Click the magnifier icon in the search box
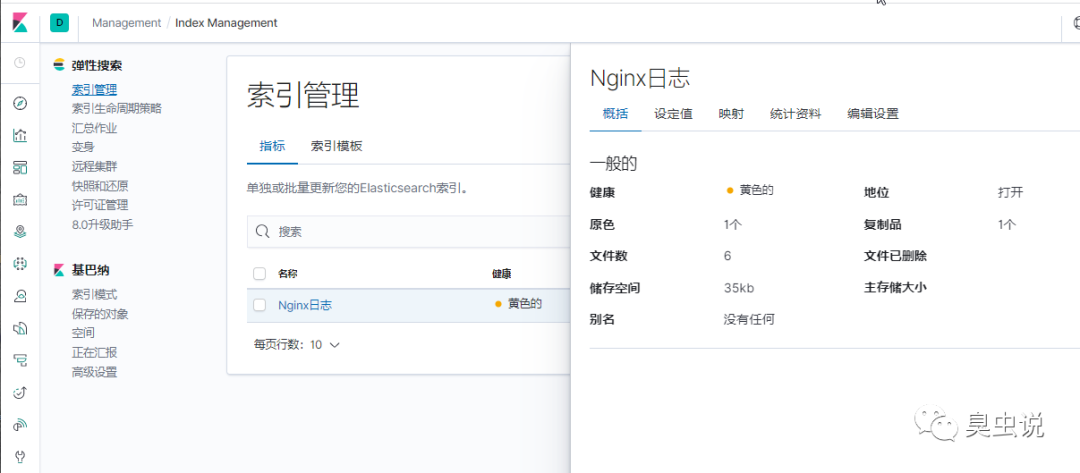The height and width of the screenshot is (473, 1080). pyautogui.click(x=262, y=231)
